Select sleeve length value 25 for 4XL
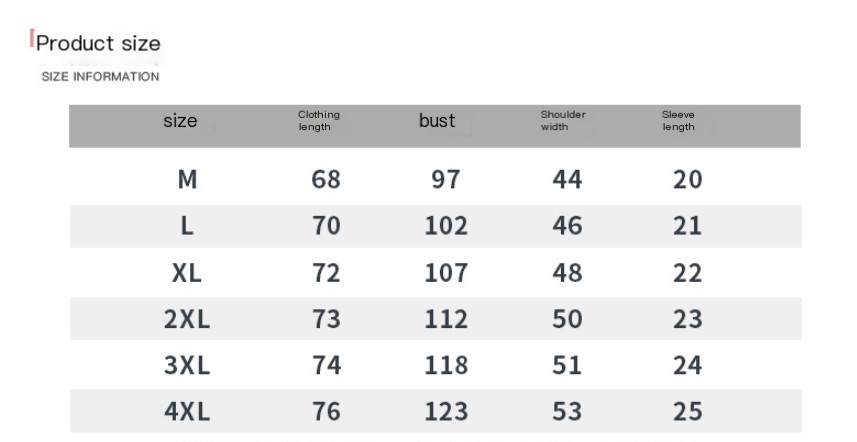This screenshot has width=857, height=442. coord(688,411)
